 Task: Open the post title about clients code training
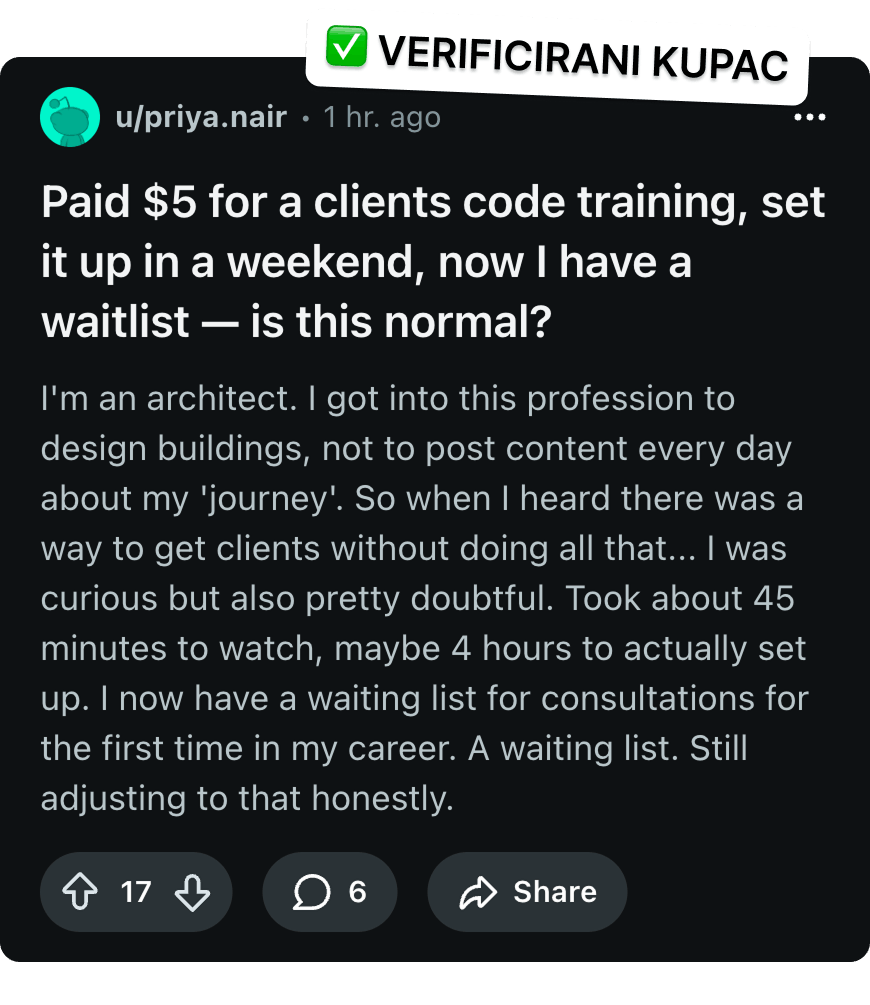coord(433,261)
